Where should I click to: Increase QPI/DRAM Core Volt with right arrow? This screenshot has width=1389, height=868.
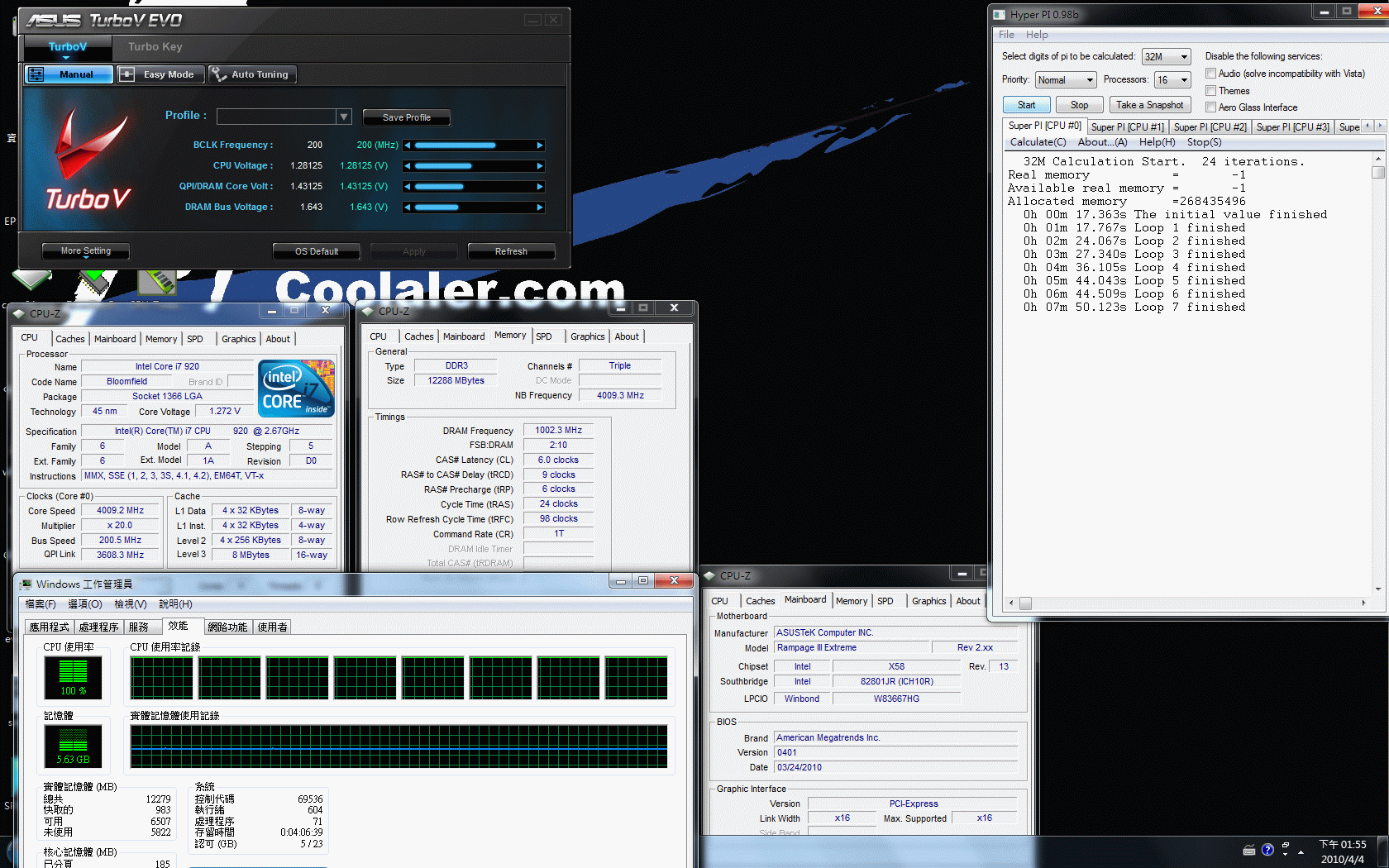click(540, 187)
